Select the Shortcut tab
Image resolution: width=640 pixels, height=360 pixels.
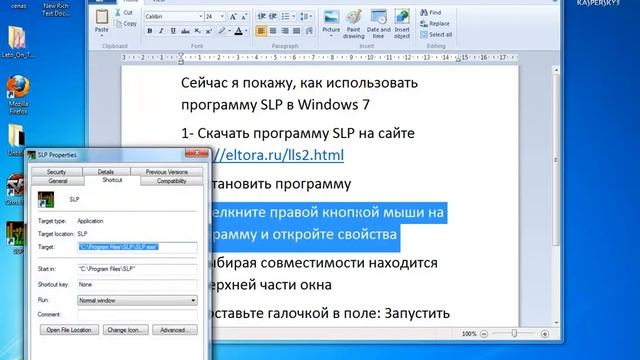pyautogui.click(x=112, y=180)
